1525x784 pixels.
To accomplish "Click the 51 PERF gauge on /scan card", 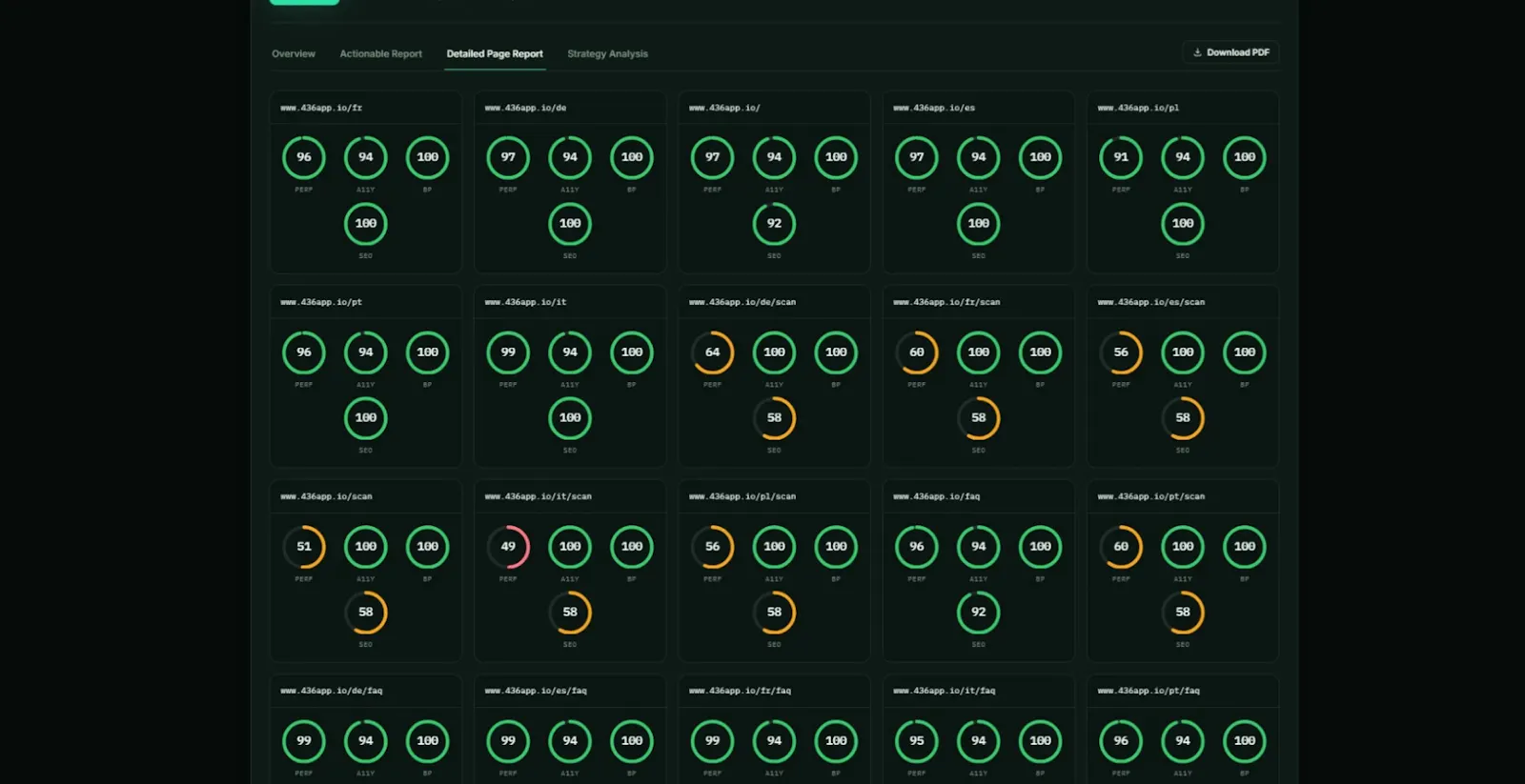I will 304,547.
